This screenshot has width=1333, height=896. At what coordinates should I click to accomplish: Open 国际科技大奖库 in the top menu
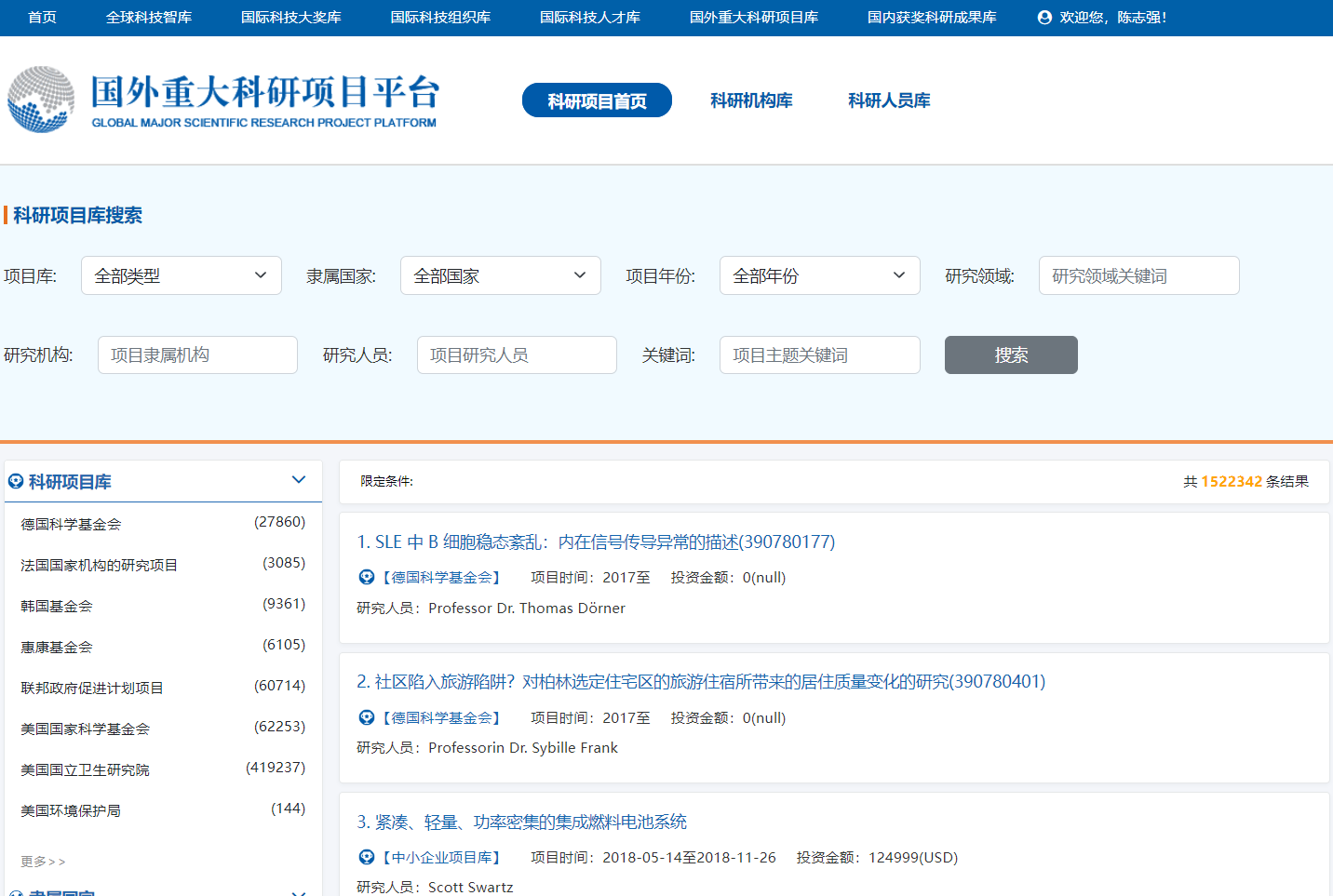click(x=290, y=18)
